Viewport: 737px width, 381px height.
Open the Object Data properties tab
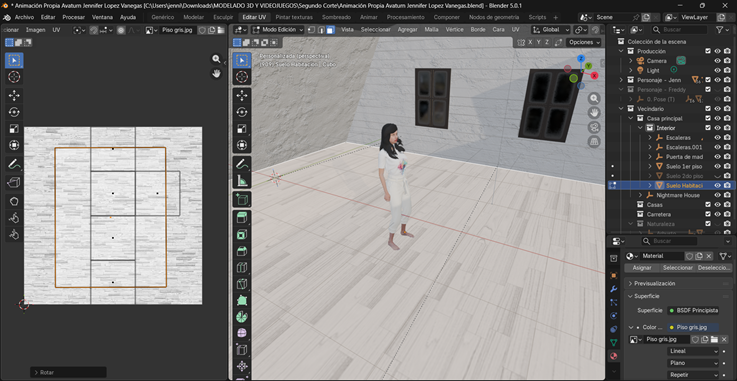point(613,342)
